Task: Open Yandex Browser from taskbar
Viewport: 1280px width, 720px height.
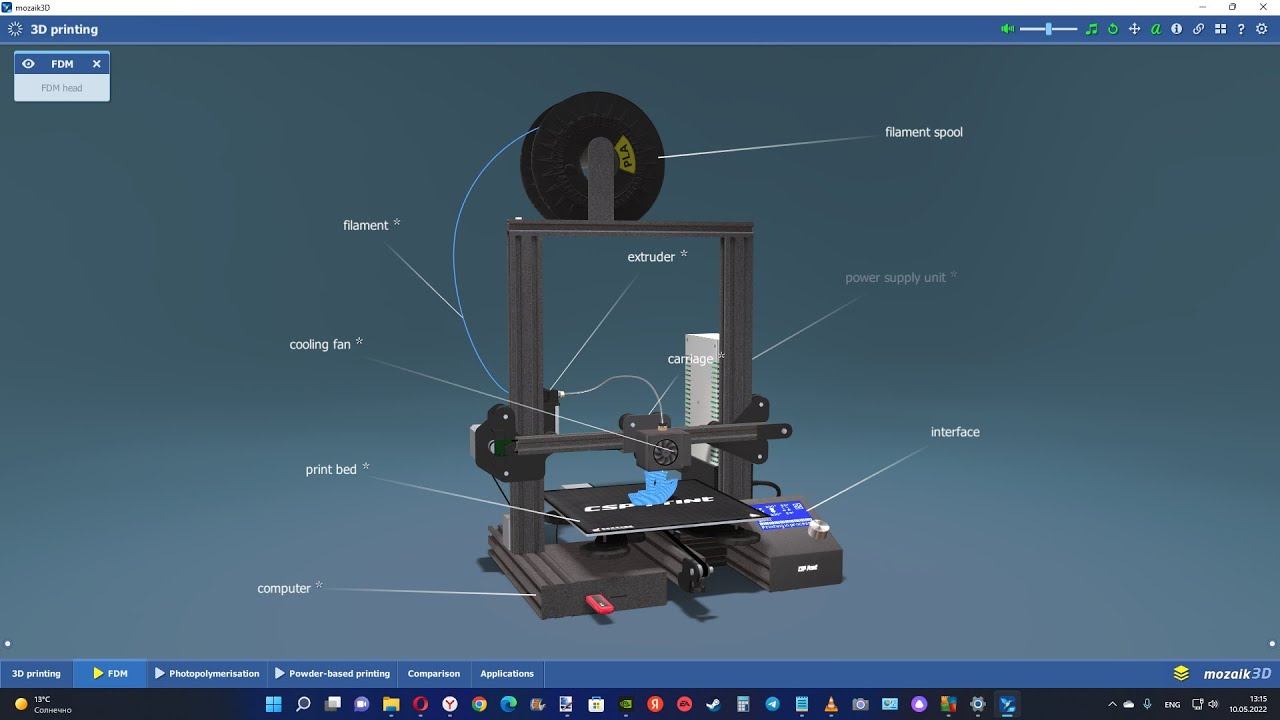Action: point(450,704)
